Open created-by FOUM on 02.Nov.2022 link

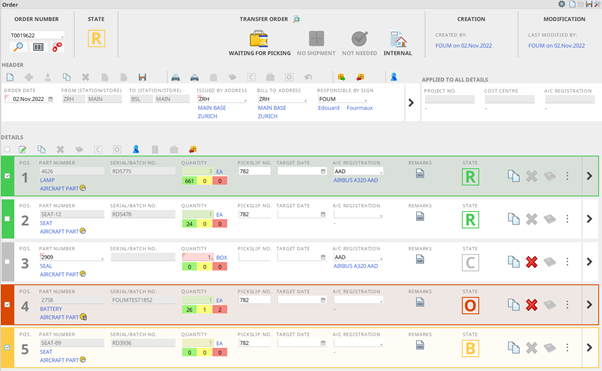(463, 45)
